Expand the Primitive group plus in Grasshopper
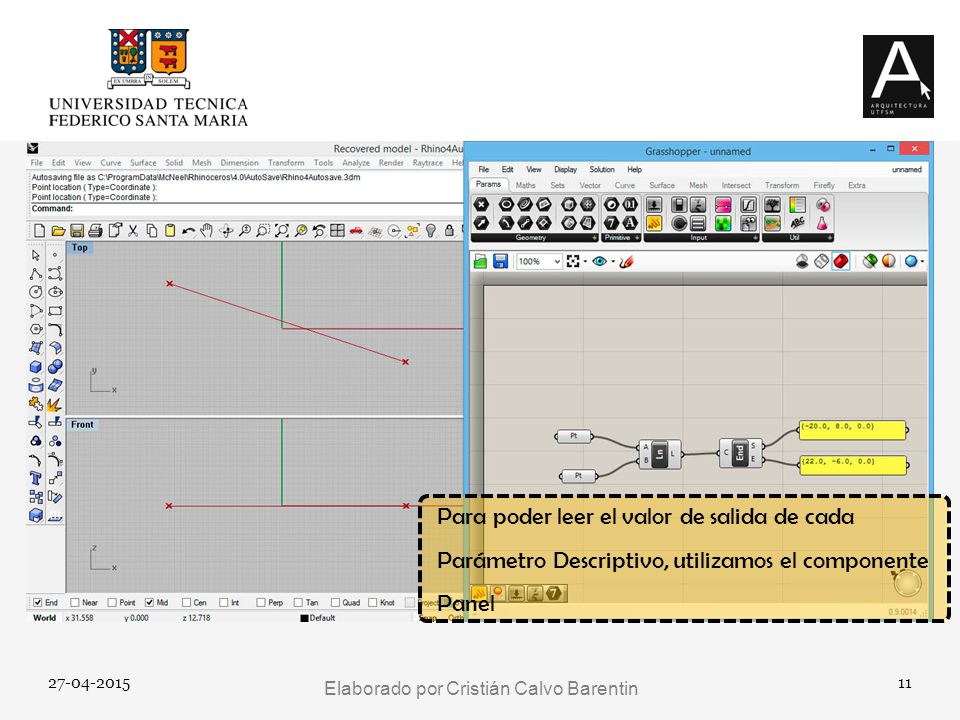The width and height of the screenshot is (960, 720). coord(637,238)
